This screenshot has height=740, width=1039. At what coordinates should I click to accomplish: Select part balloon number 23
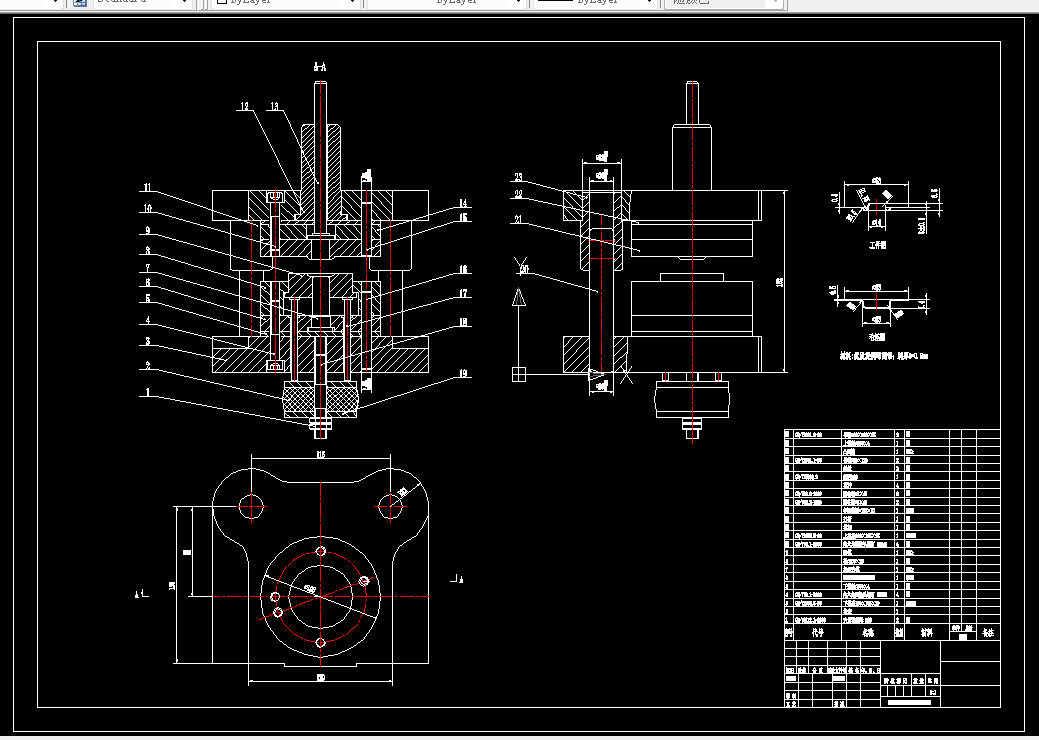518,178
